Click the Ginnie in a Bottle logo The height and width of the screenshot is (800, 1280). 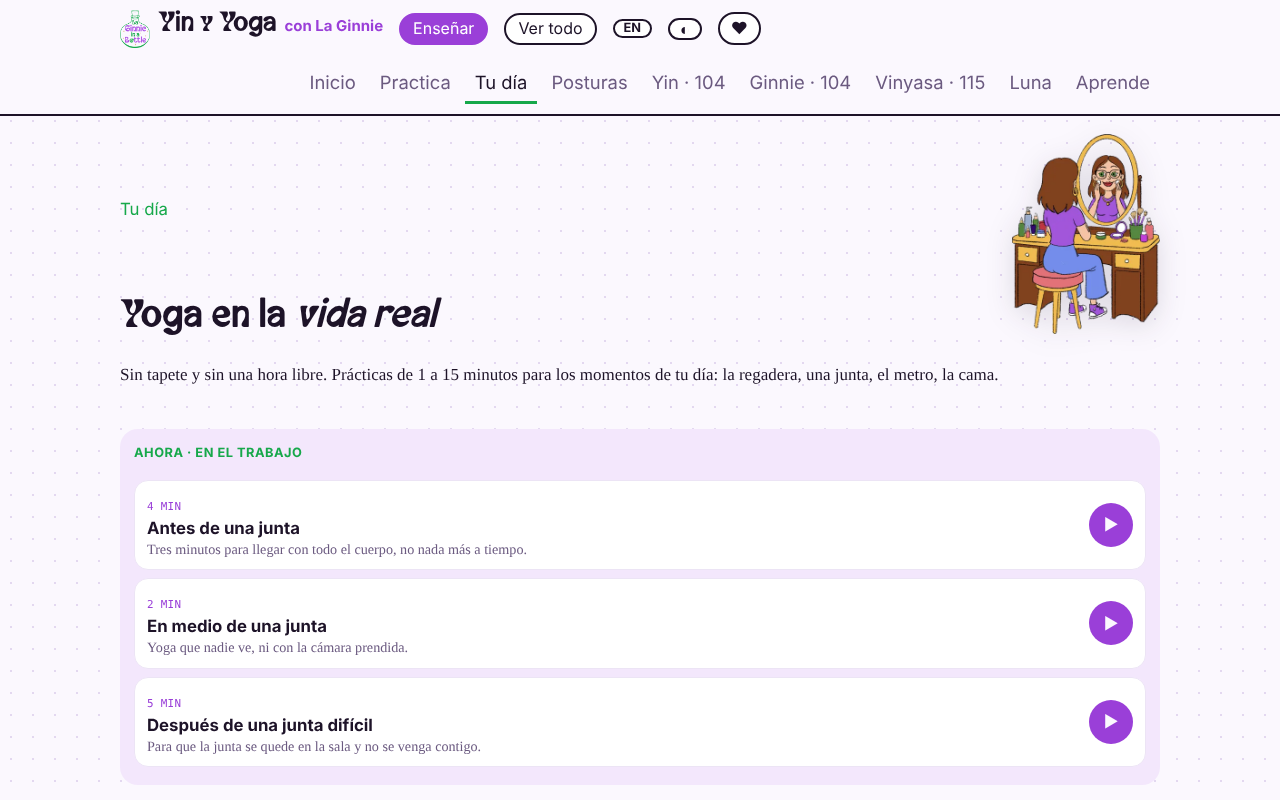(135, 29)
